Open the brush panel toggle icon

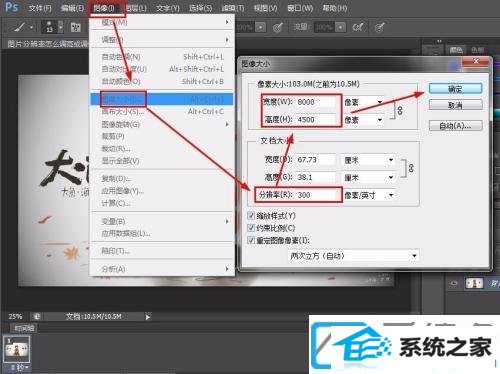[x=76, y=27]
